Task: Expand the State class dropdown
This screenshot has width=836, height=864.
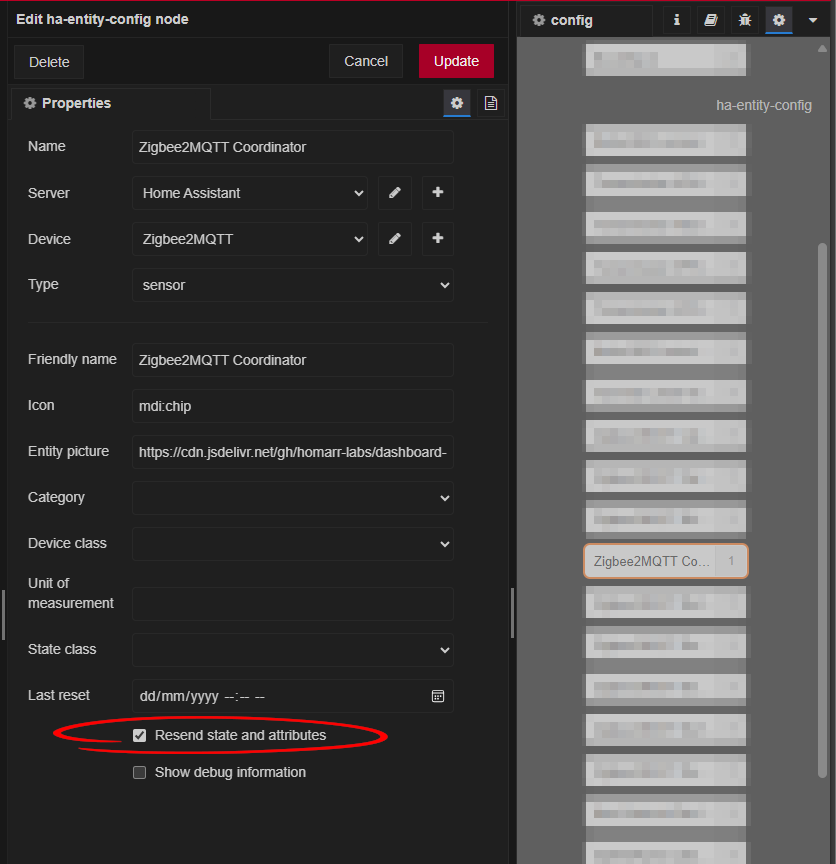Action: [x=293, y=650]
